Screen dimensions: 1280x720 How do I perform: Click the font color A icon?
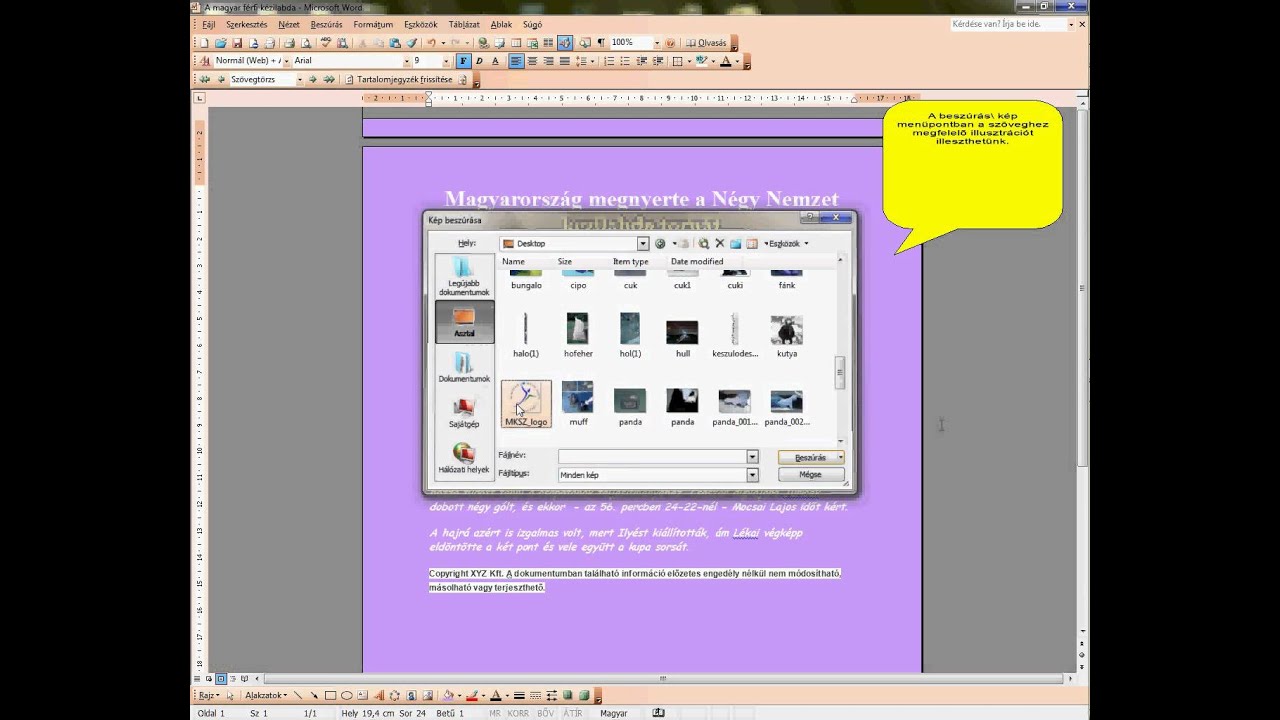(x=726, y=61)
